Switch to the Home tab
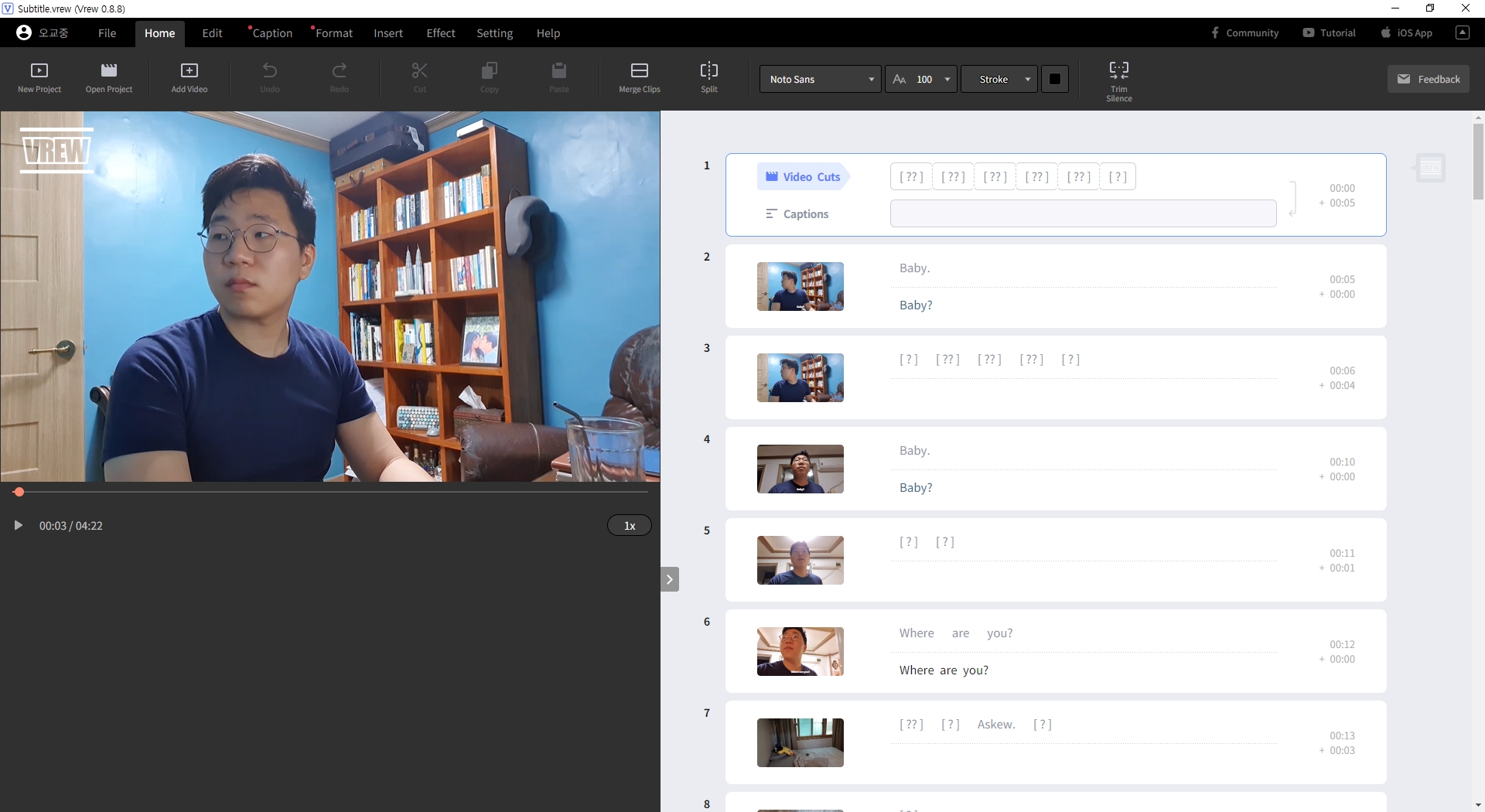The image size is (1485, 812). click(159, 33)
